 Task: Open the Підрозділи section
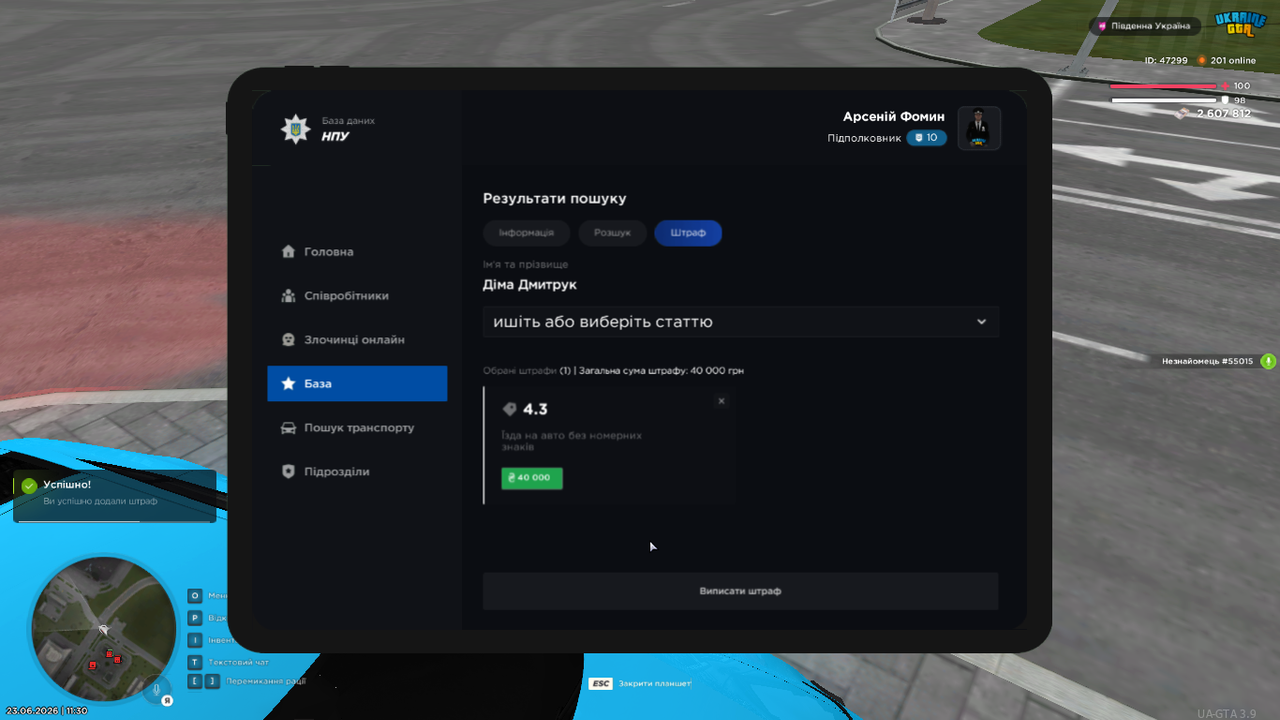[x=357, y=472]
